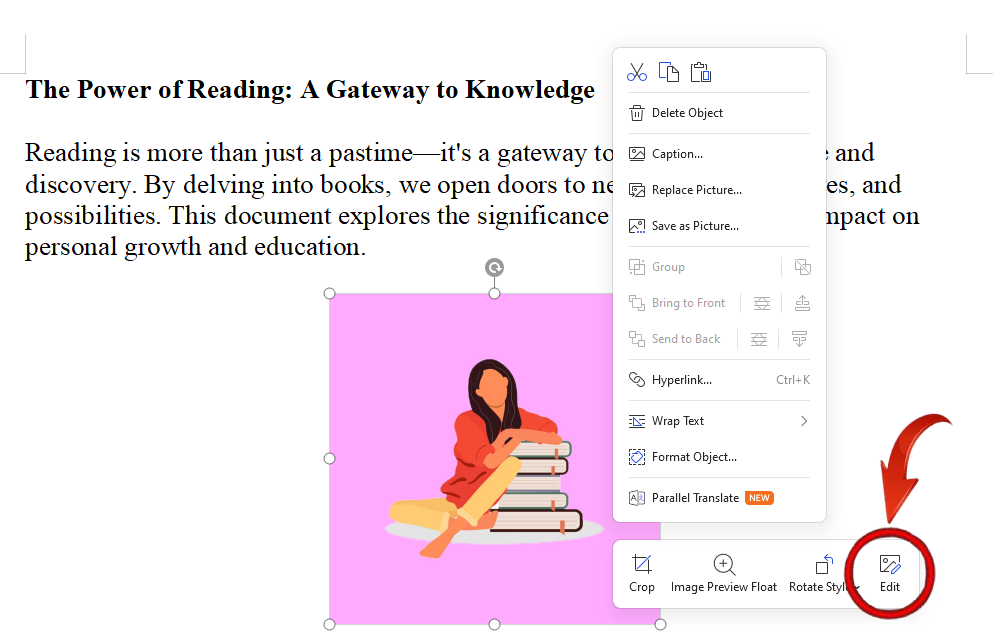Select Replace Picture... option

point(719,190)
